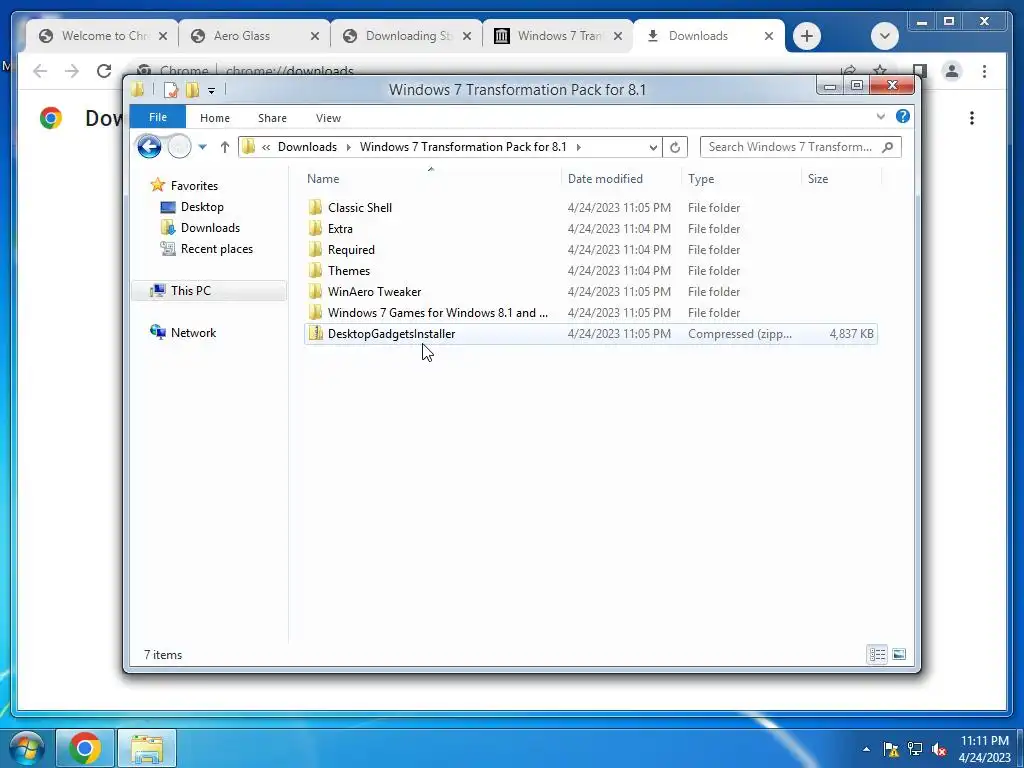Click the Chrome reload button
This screenshot has height=768, width=1024.
pos(104,71)
